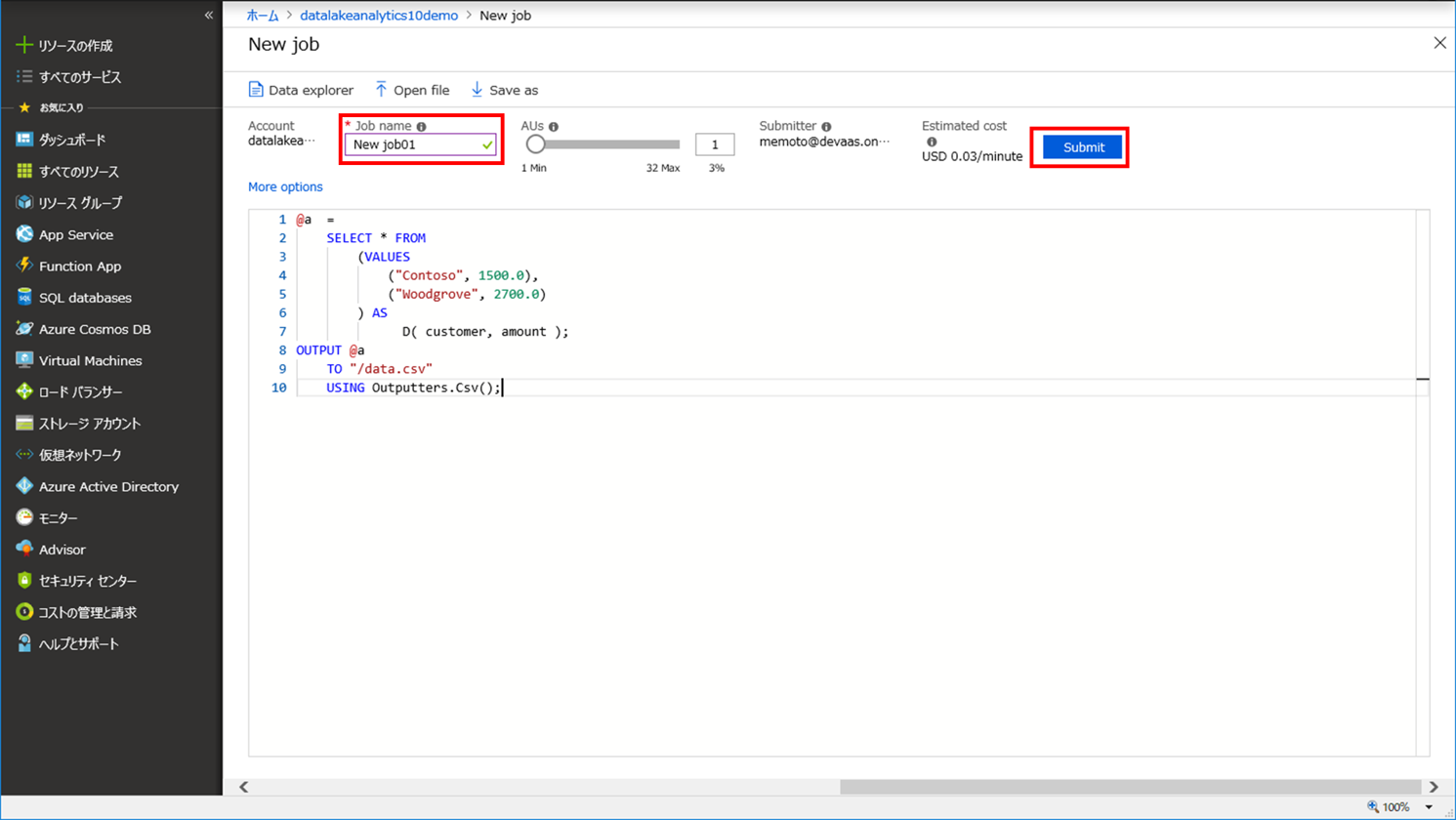Go to ホーム breadcrumb
This screenshot has width=1456, height=820.
coord(263,16)
